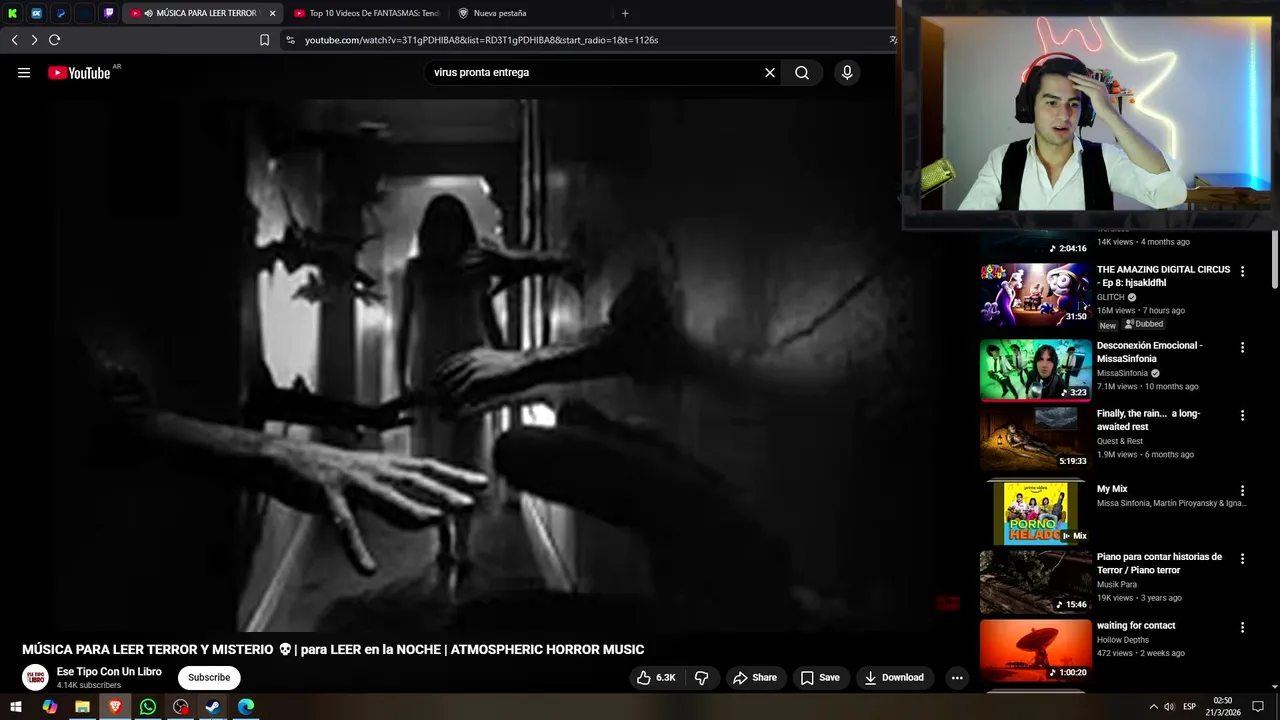This screenshot has height=720, width=1280.
Task: Start voice search with microphone icon
Action: (x=847, y=72)
